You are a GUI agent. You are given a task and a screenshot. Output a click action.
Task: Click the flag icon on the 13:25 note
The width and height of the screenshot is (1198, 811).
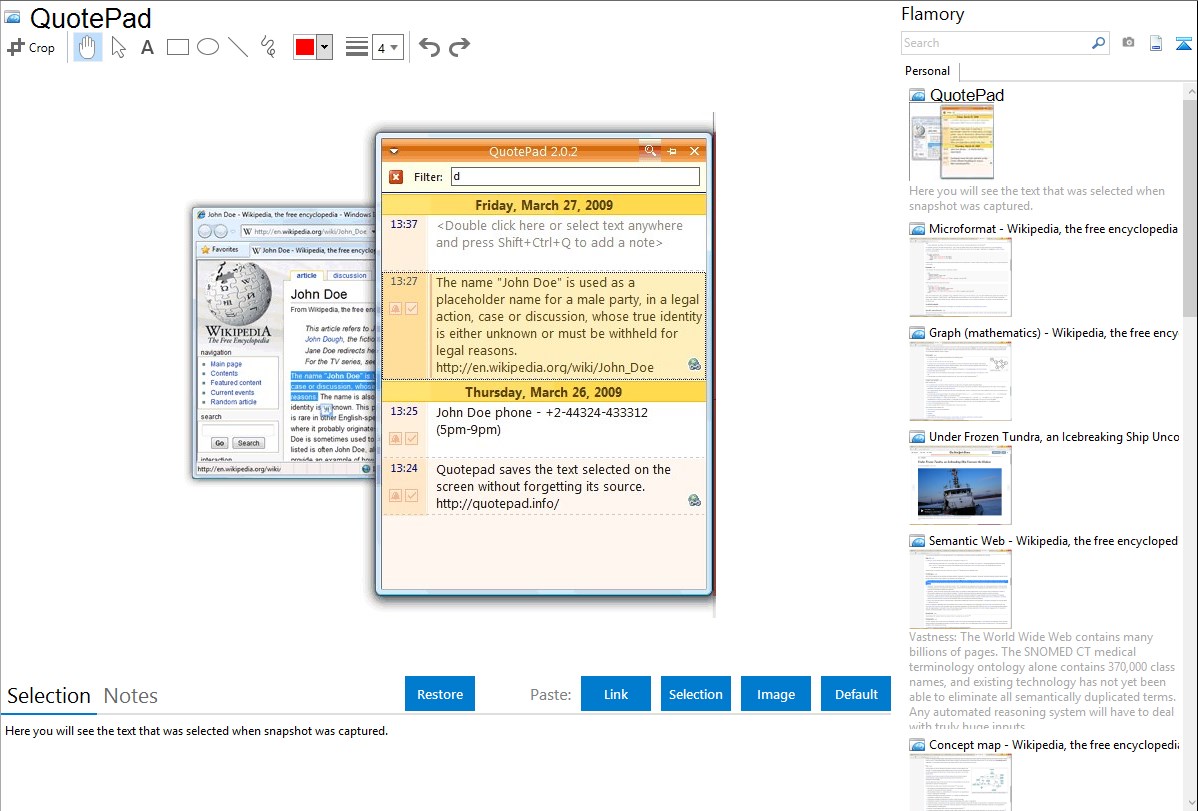pos(396,439)
